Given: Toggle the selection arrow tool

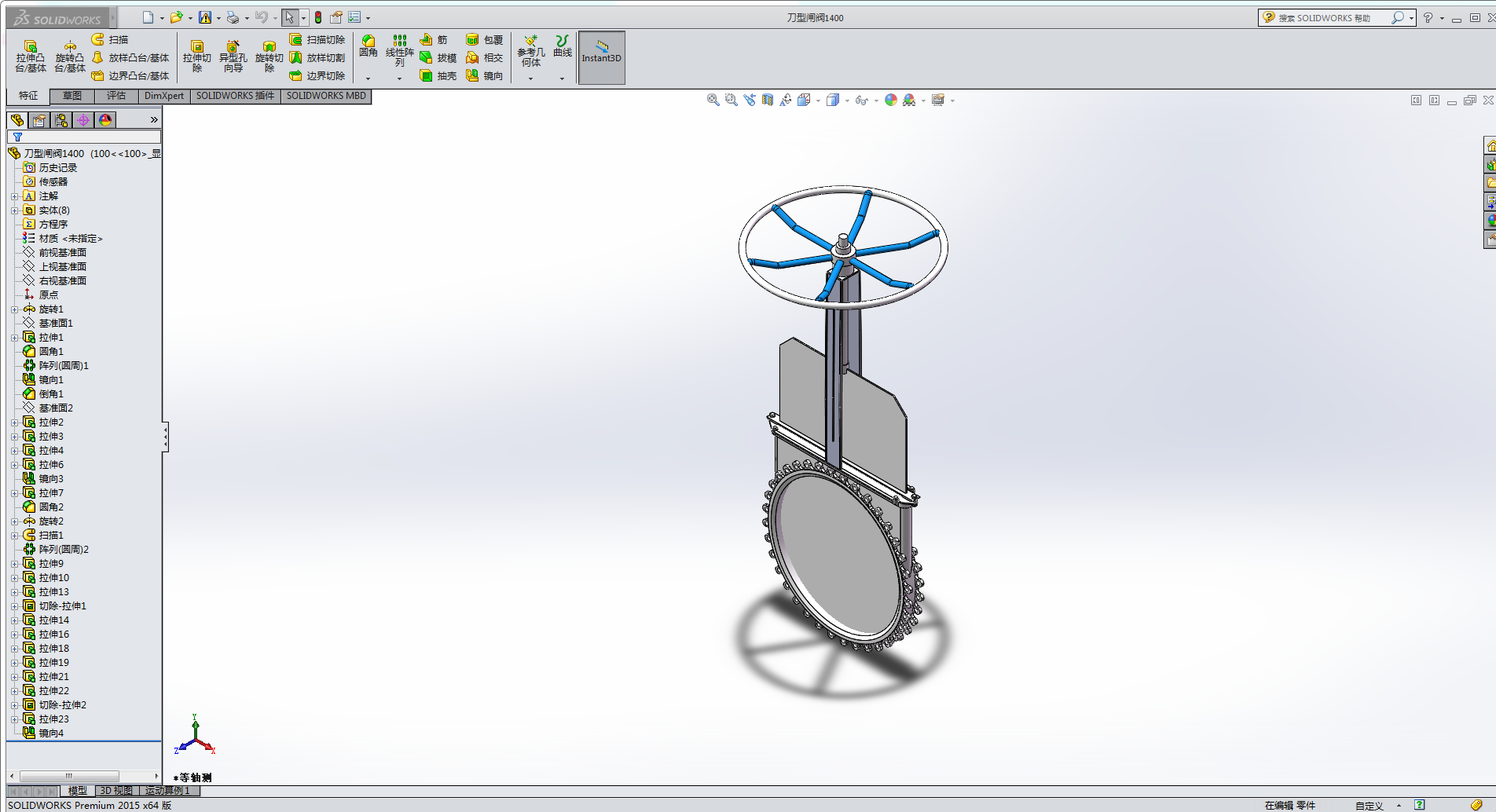Looking at the screenshot, I should click(x=289, y=17).
